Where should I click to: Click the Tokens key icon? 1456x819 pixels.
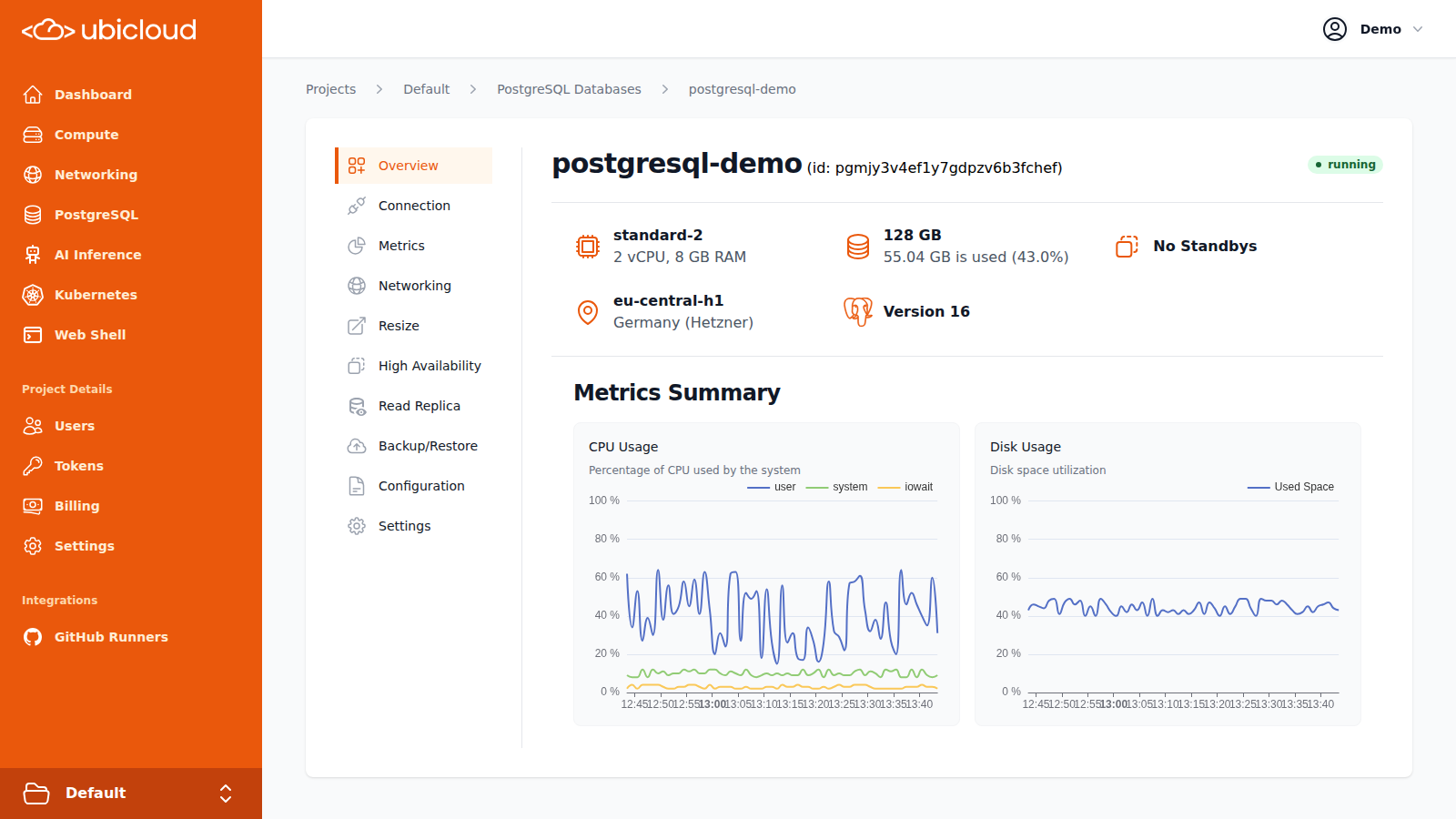(x=33, y=466)
